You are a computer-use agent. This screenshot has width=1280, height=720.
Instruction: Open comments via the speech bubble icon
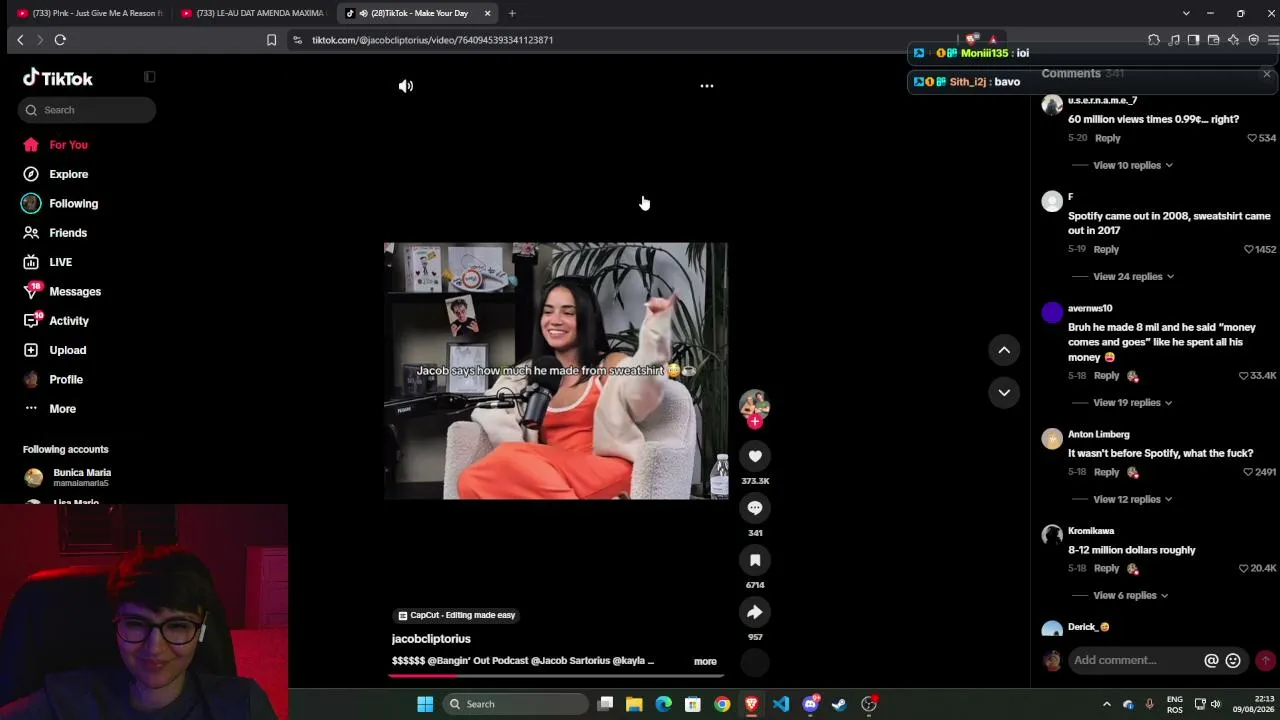pos(755,508)
